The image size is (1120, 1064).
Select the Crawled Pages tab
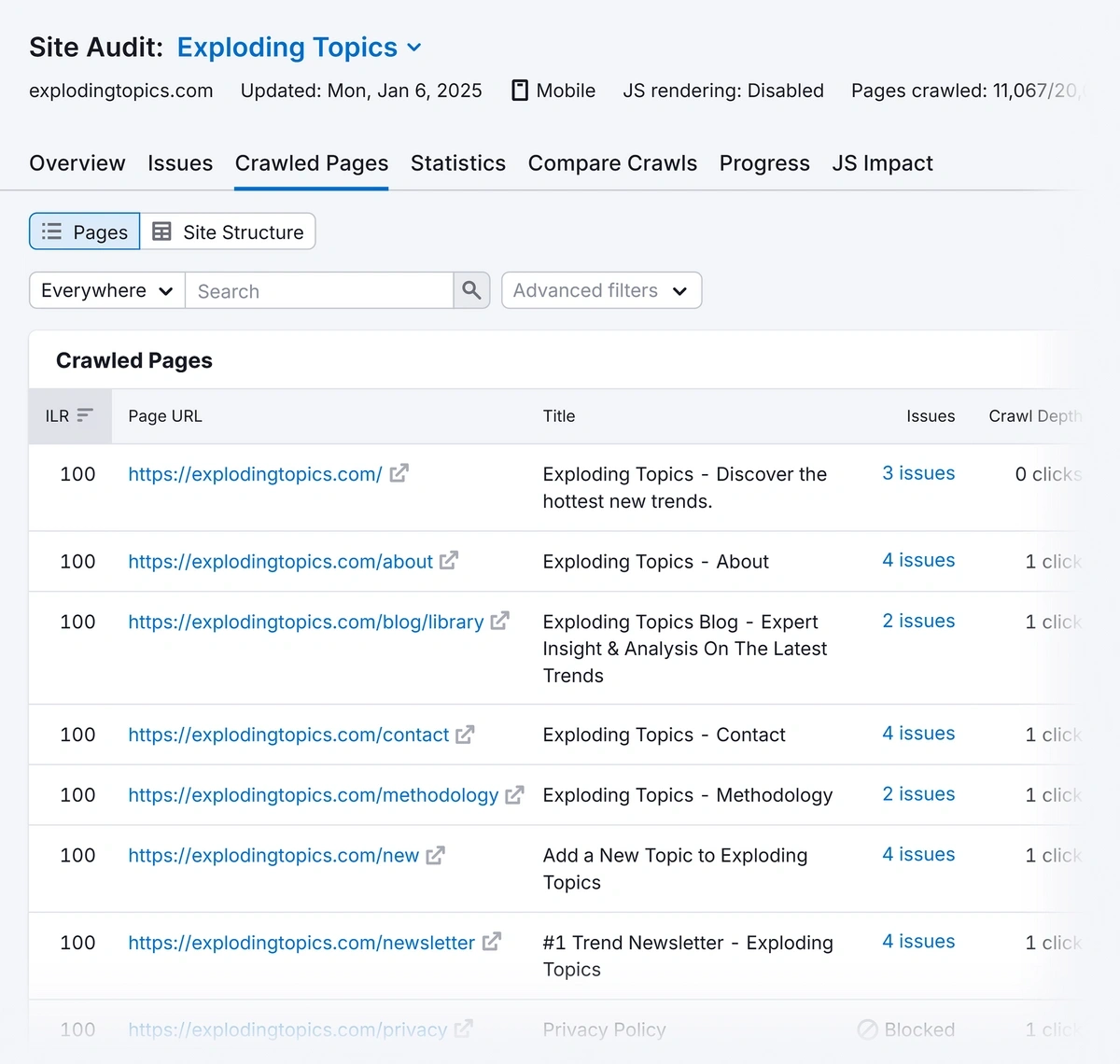click(312, 163)
